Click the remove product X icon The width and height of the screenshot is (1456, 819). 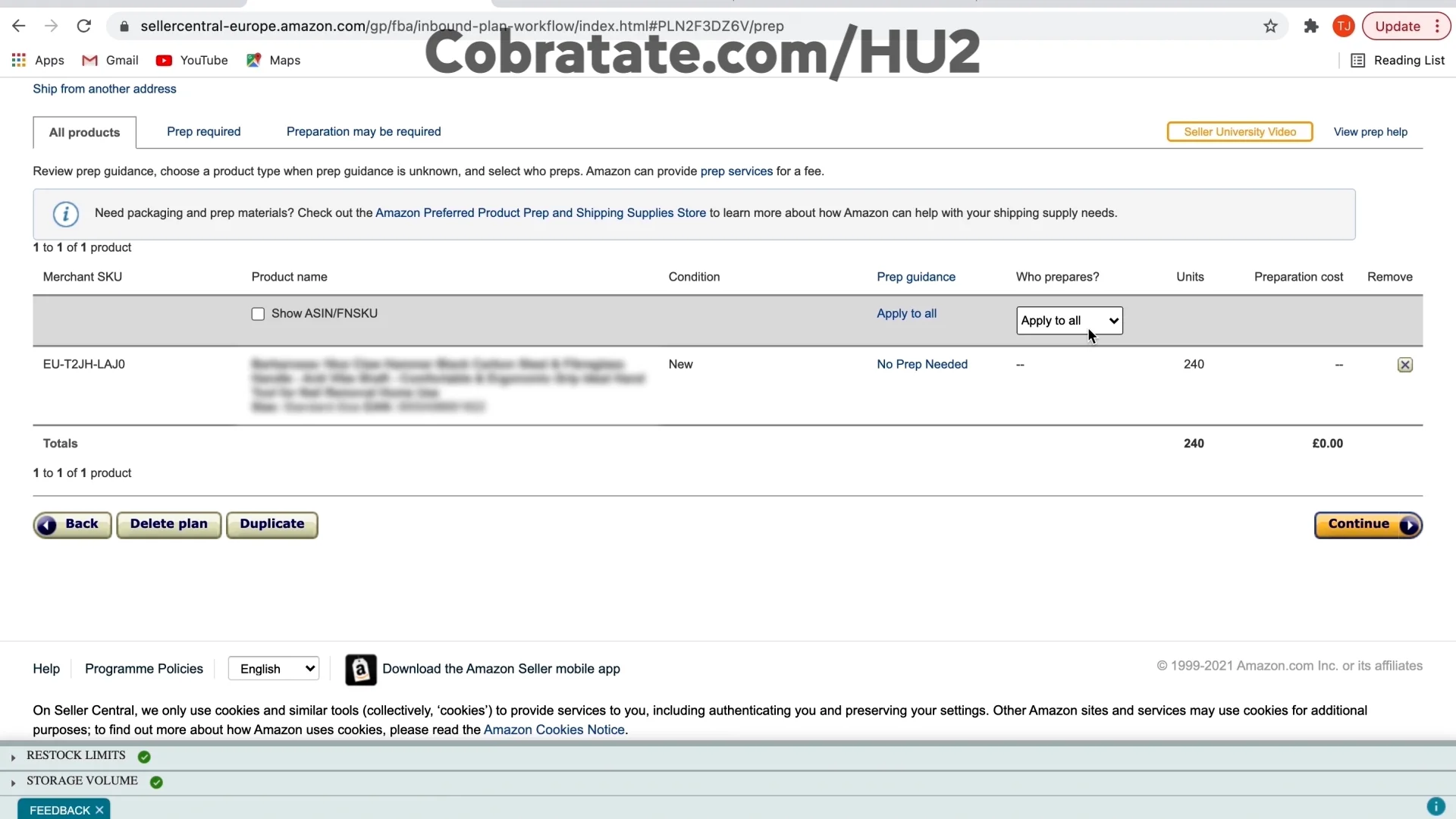coord(1405,364)
